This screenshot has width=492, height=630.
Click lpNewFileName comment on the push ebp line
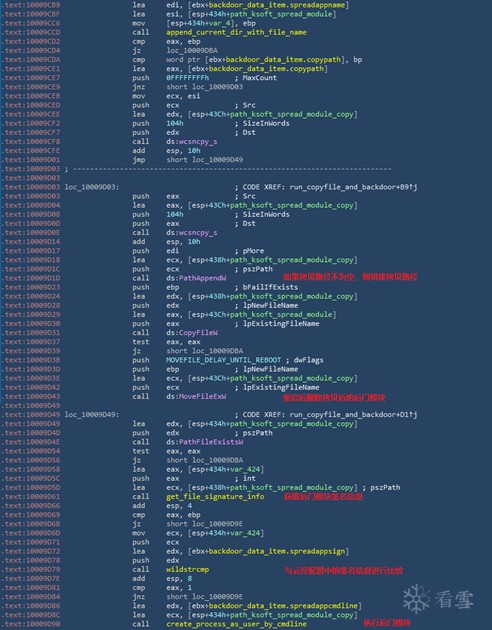pyautogui.click(x=270, y=369)
